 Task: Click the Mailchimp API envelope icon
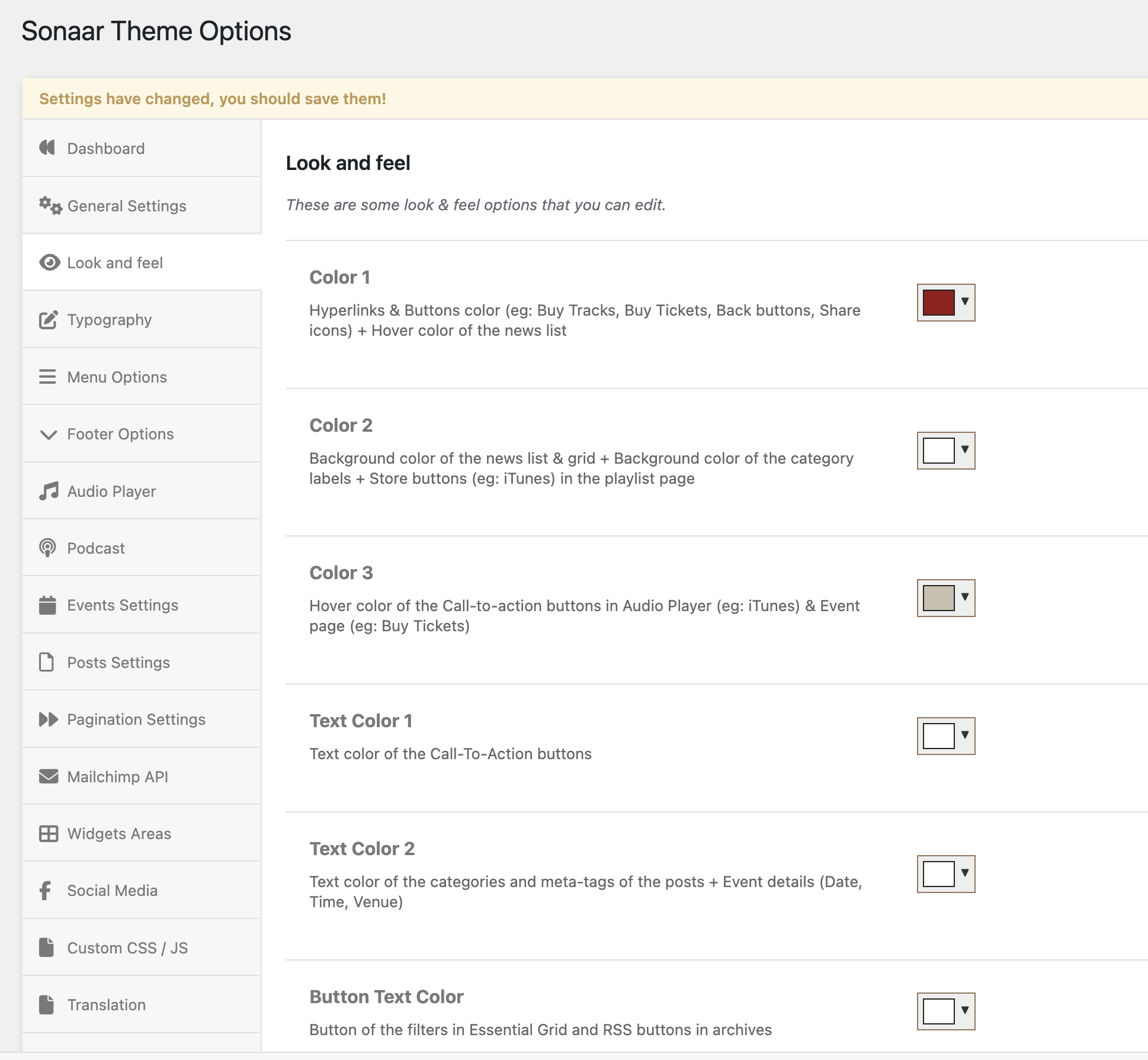pyautogui.click(x=48, y=776)
